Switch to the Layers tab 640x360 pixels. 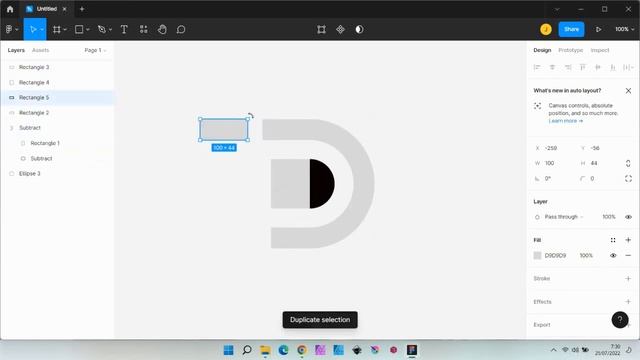tap(16, 50)
